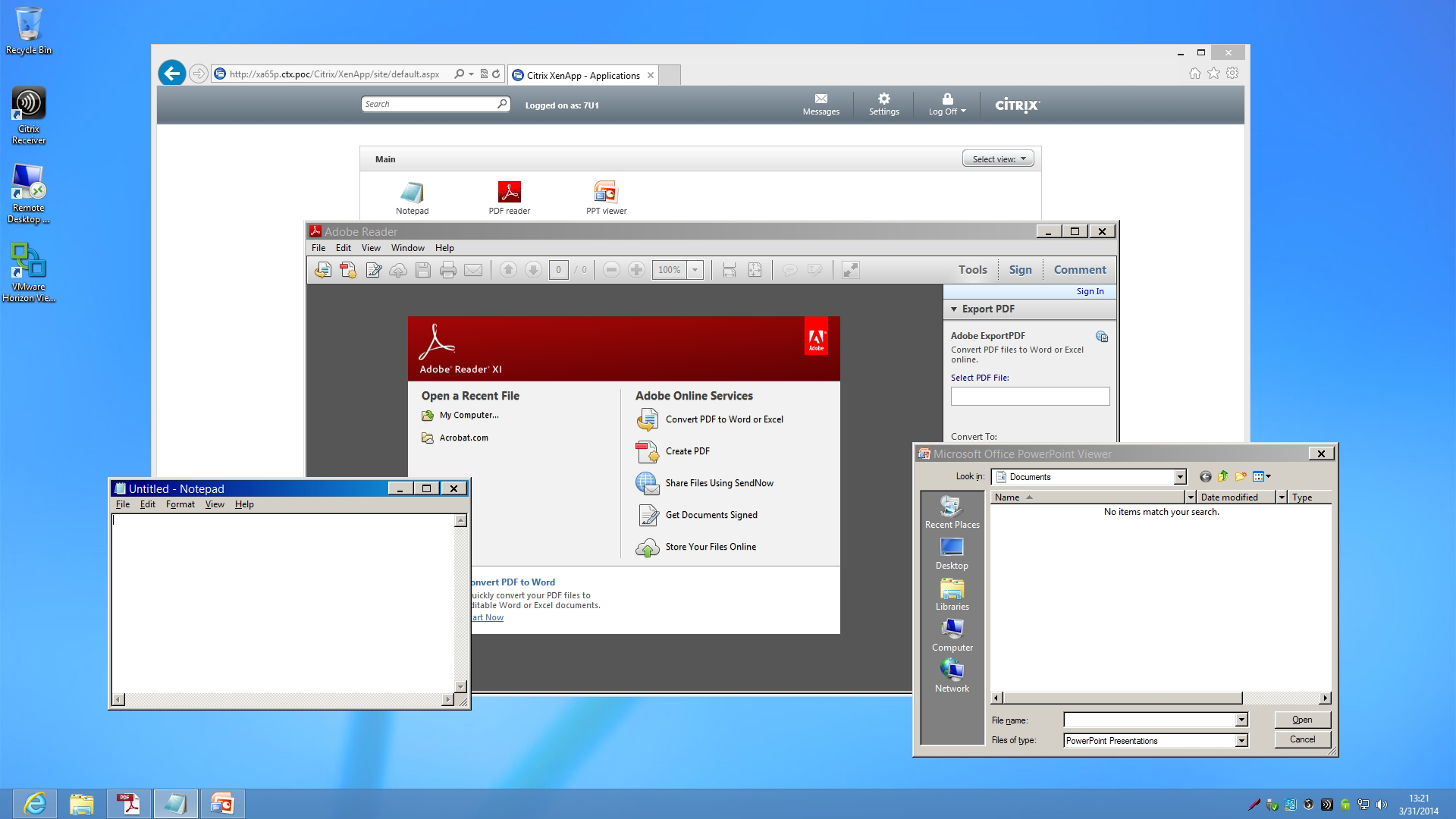Image resolution: width=1456 pixels, height=819 pixels.
Task: Open the Window menu in Adobe Reader
Action: [x=407, y=248]
